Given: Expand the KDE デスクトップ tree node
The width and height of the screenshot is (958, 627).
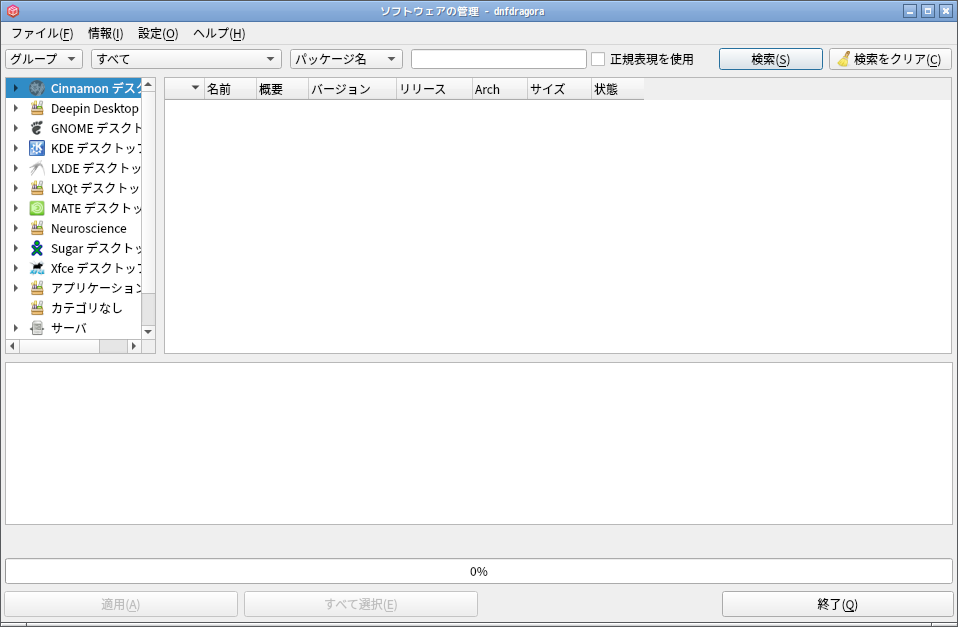Looking at the screenshot, I should [x=16, y=148].
